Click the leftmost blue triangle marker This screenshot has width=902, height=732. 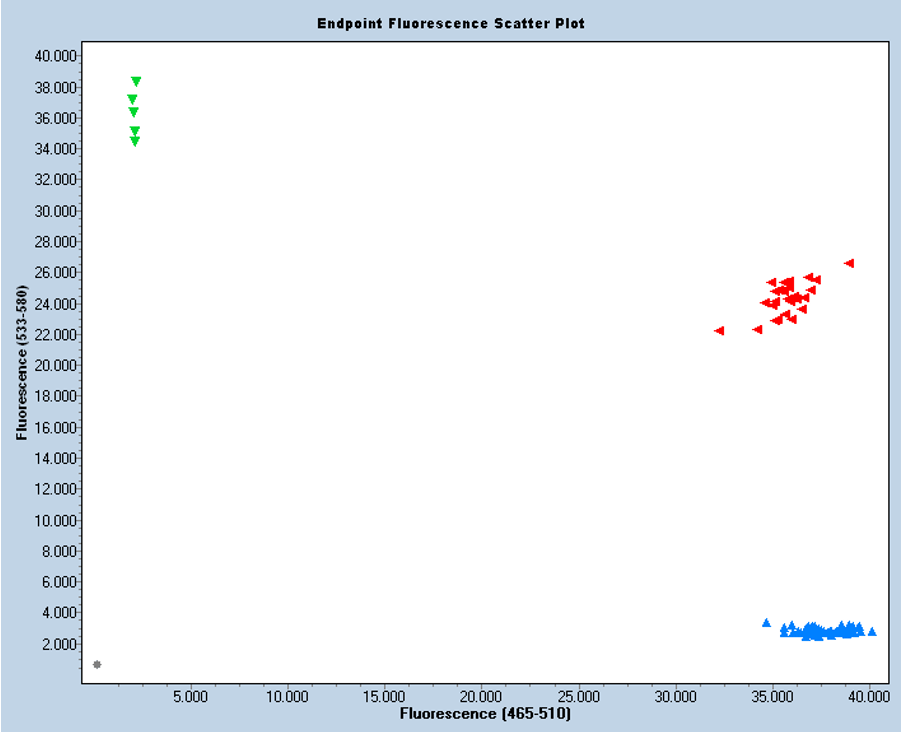click(x=767, y=622)
